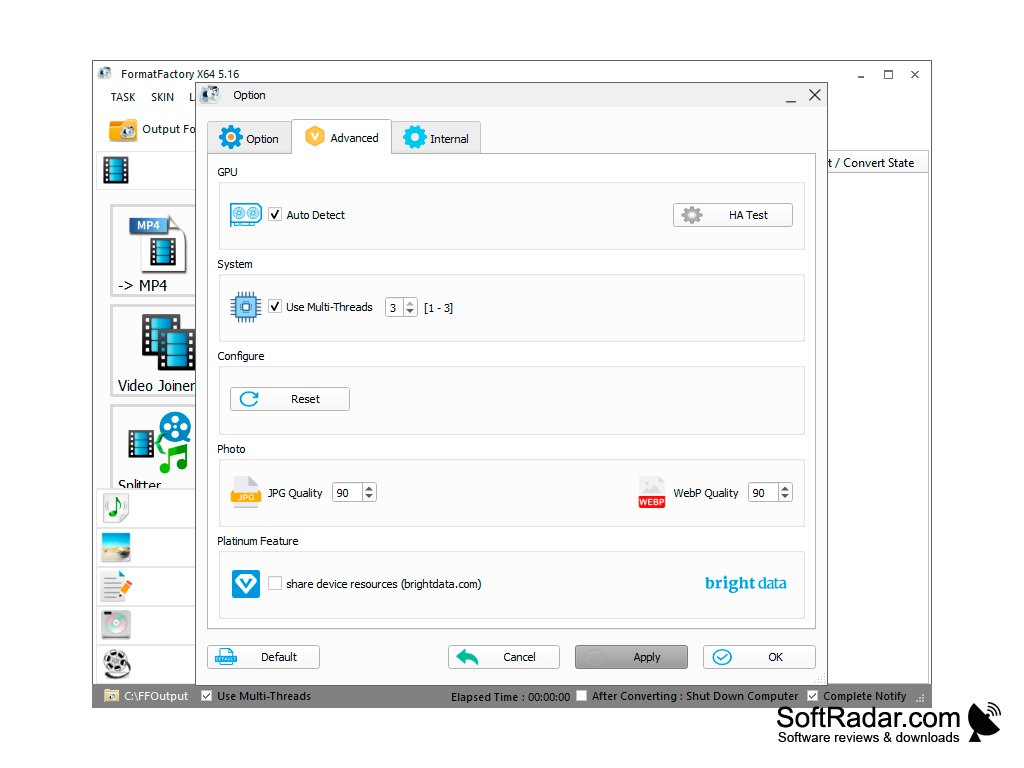The width and height of the screenshot is (1024, 768).
Task: Click the Convert State column header
Action: [878, 163]
